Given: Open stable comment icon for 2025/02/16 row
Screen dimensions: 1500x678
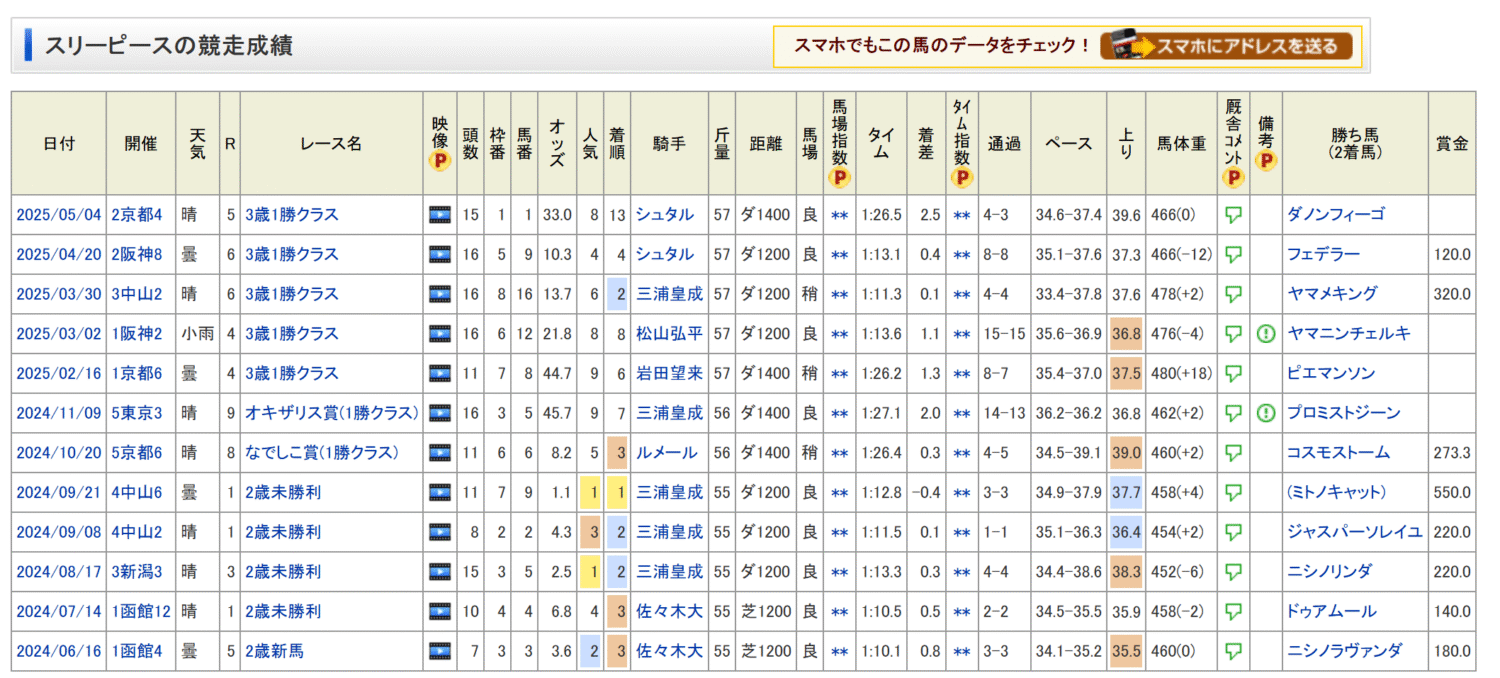Looking at the screenshot, I should 1234,374.
